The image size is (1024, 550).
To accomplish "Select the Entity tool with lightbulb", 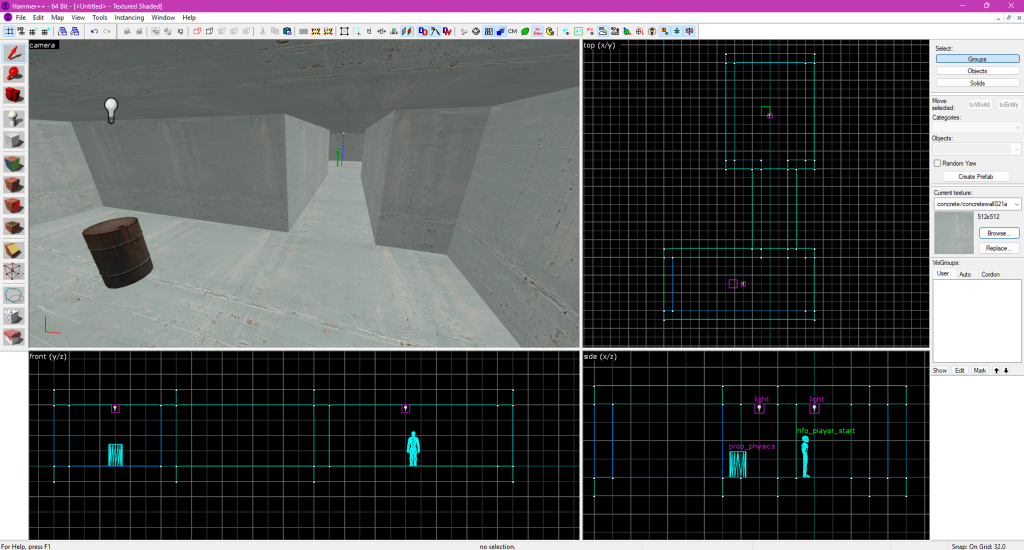I will pos(14,118).
